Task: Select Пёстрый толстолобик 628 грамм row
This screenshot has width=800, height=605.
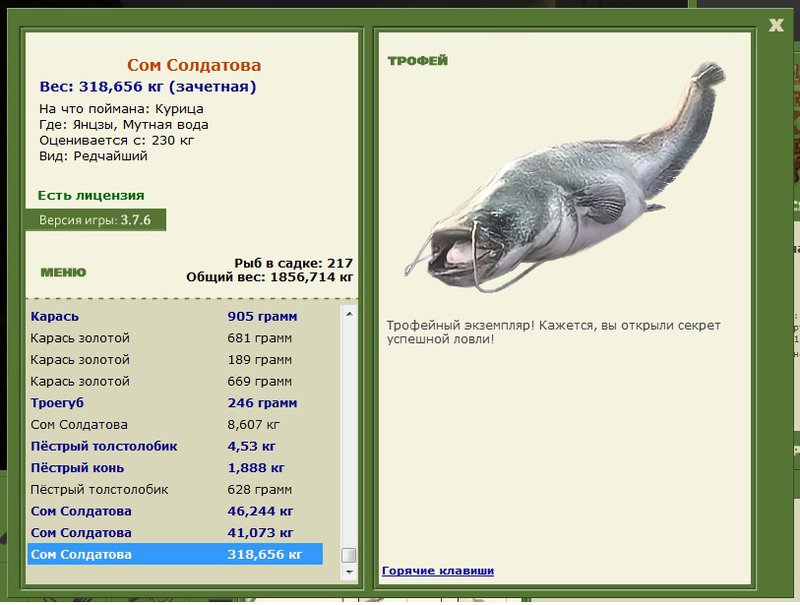Action: click(x=175, y=490)
